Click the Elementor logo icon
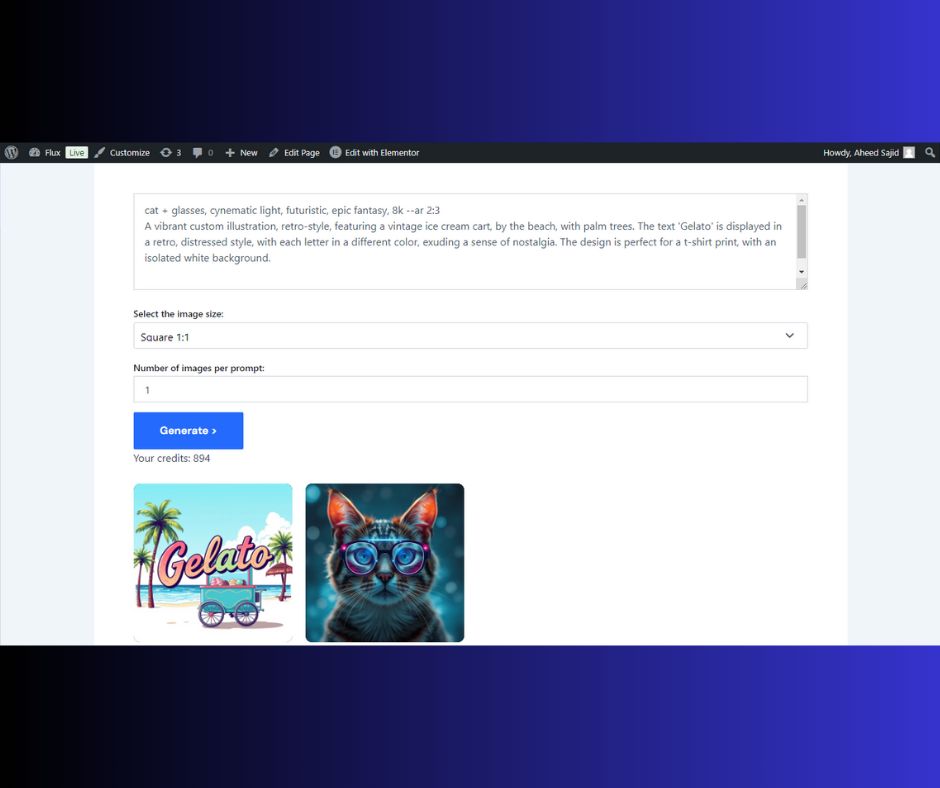940x788 pixels. pyautogui.click(x=335, y=152)
